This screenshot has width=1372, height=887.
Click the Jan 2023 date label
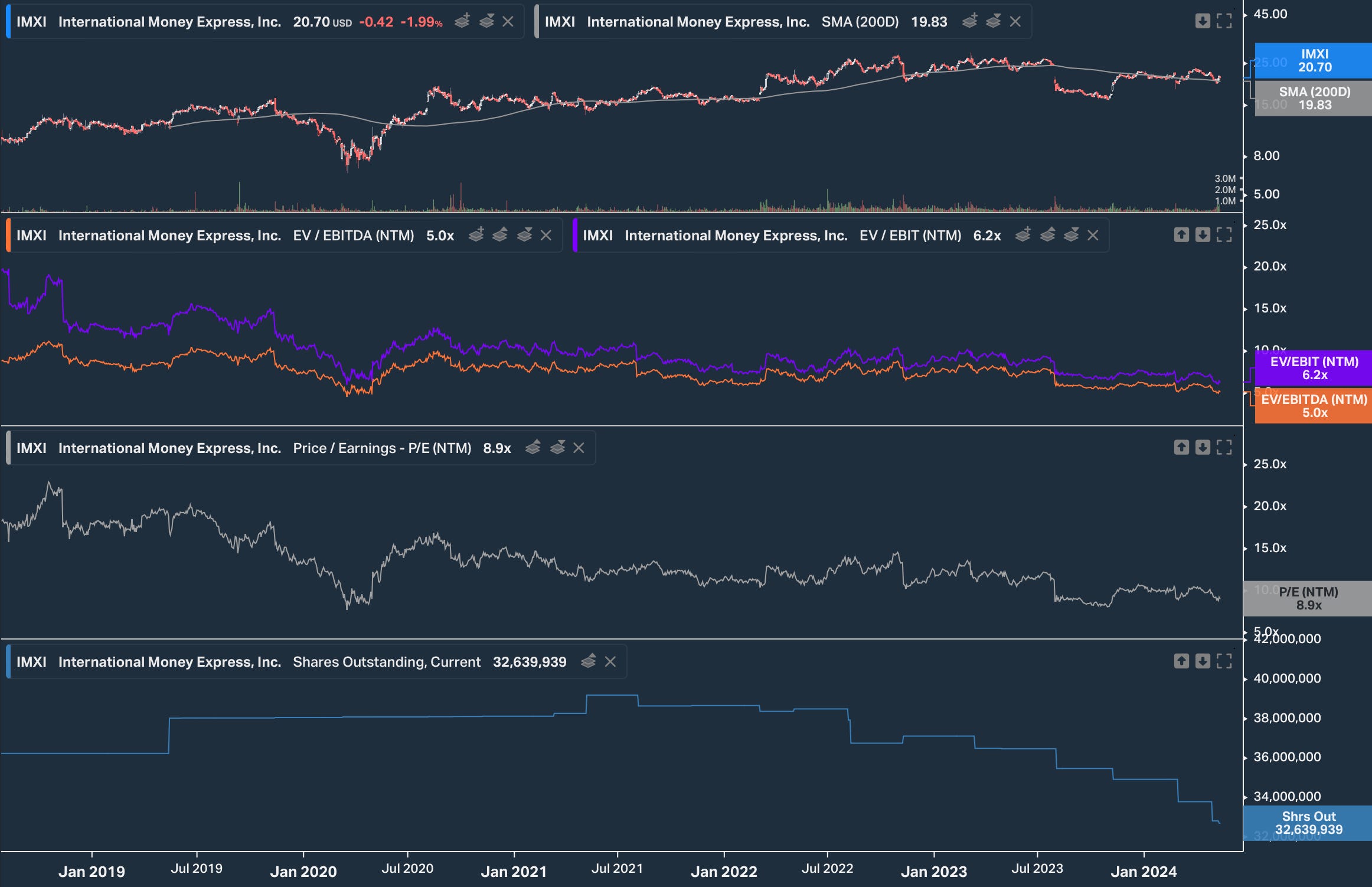(934, 872)
